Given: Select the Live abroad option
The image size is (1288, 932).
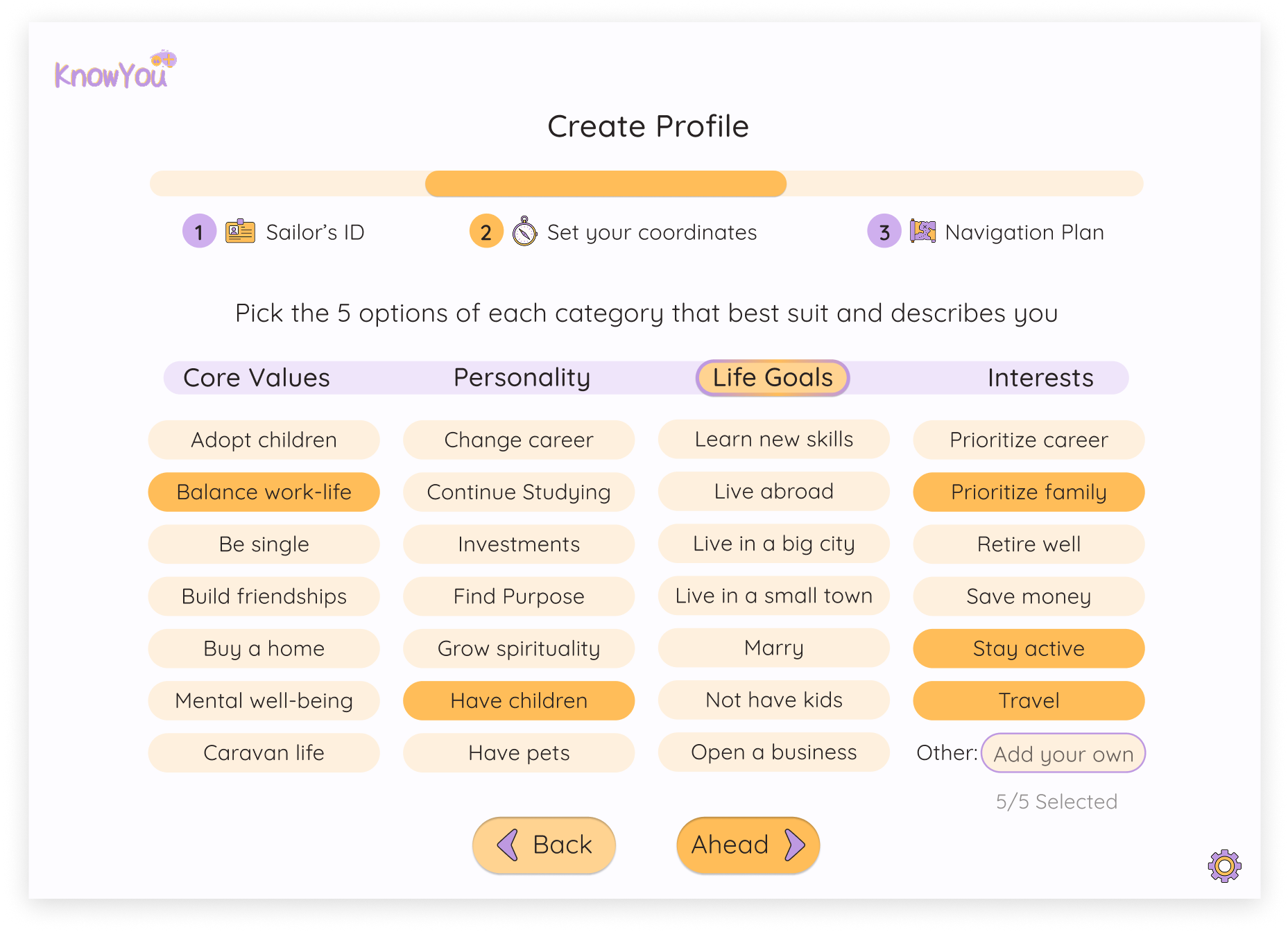Looking at the screenshot, I should point(773,491).
